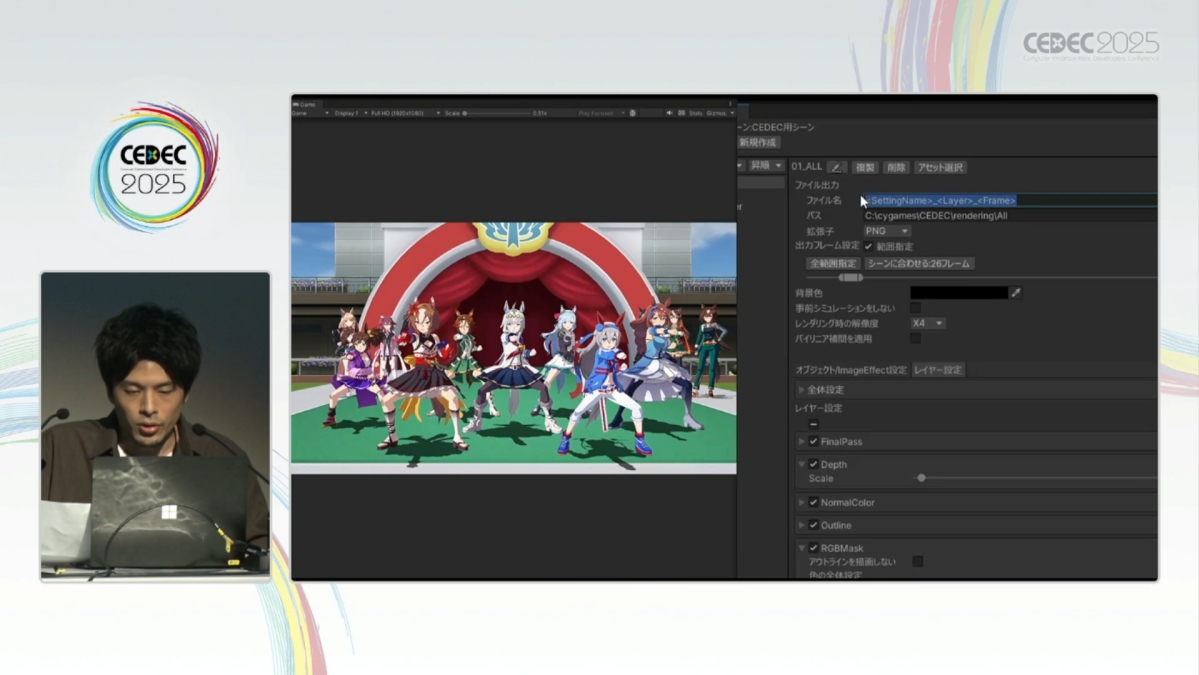The height and width of the screenshot is (675, 1199).
Task: Click the パス output path field
Action: coord(1009,216)
